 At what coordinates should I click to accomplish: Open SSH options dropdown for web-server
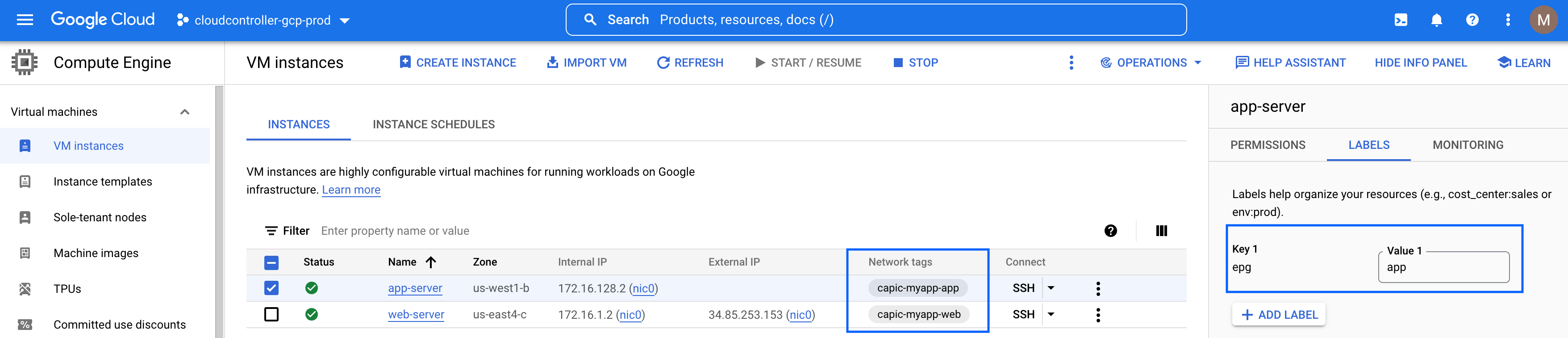1051,314
